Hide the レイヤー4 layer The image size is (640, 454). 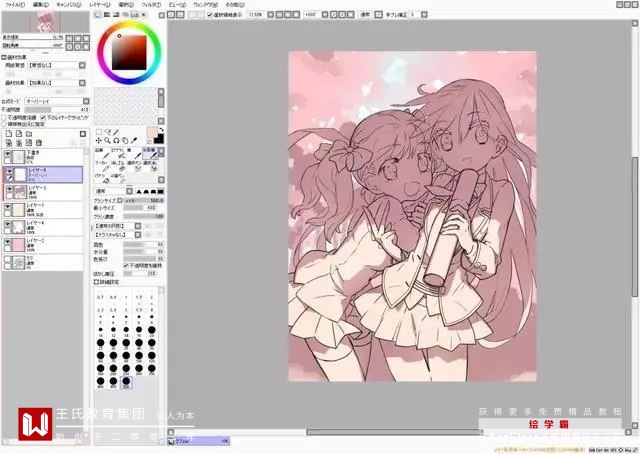point(7,225)
